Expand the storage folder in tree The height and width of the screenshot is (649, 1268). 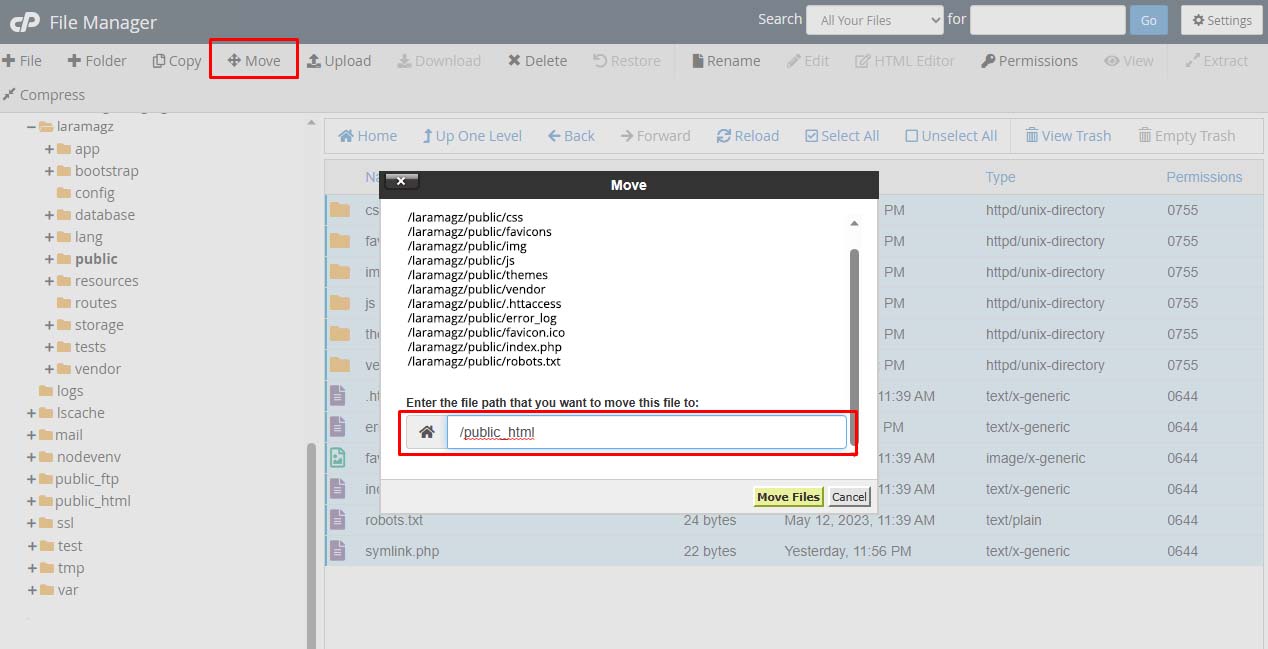coord(49,325)
